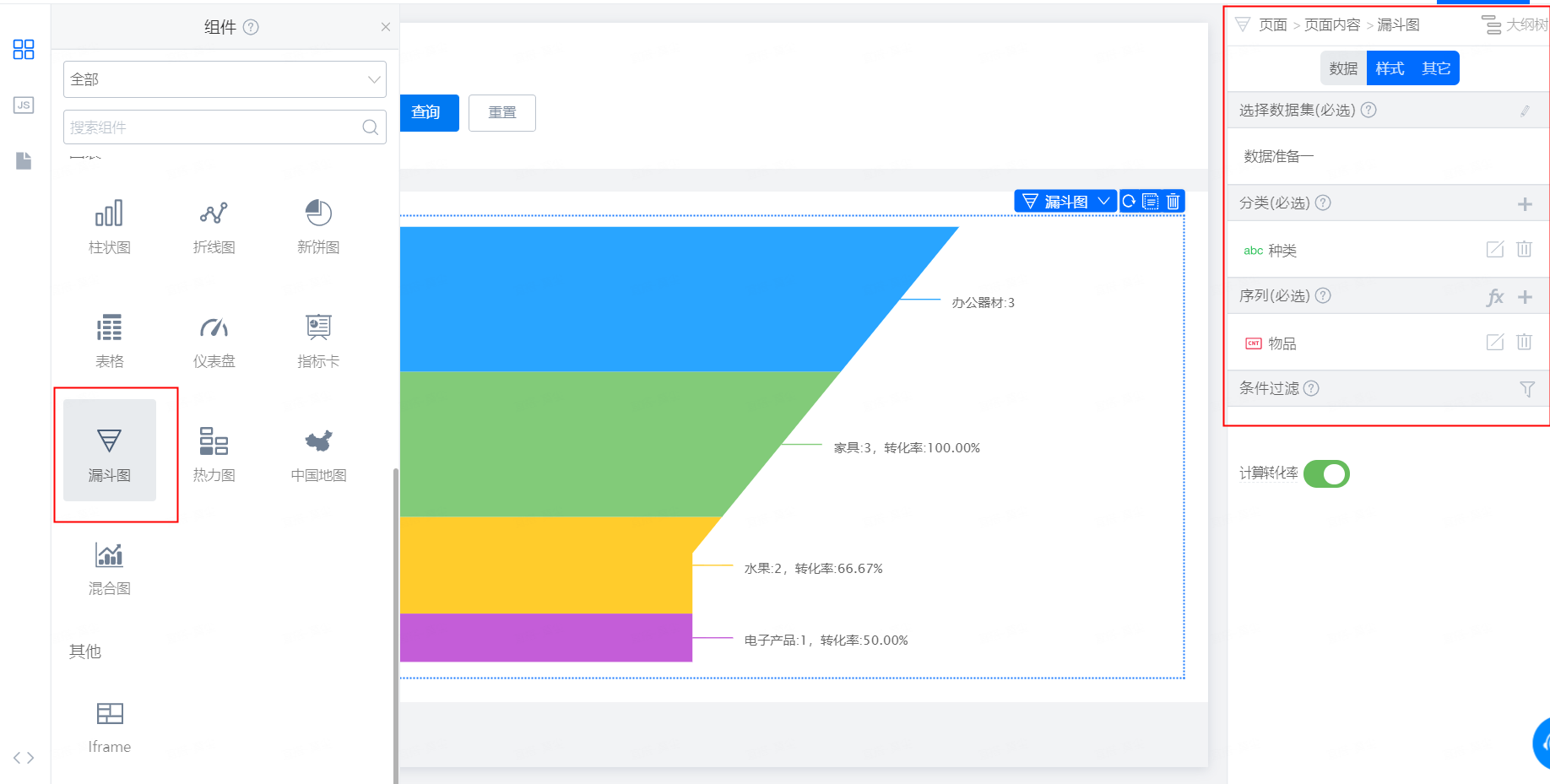
Task: Edit the 物品 series field
Action: click(x=1494, y=343)
